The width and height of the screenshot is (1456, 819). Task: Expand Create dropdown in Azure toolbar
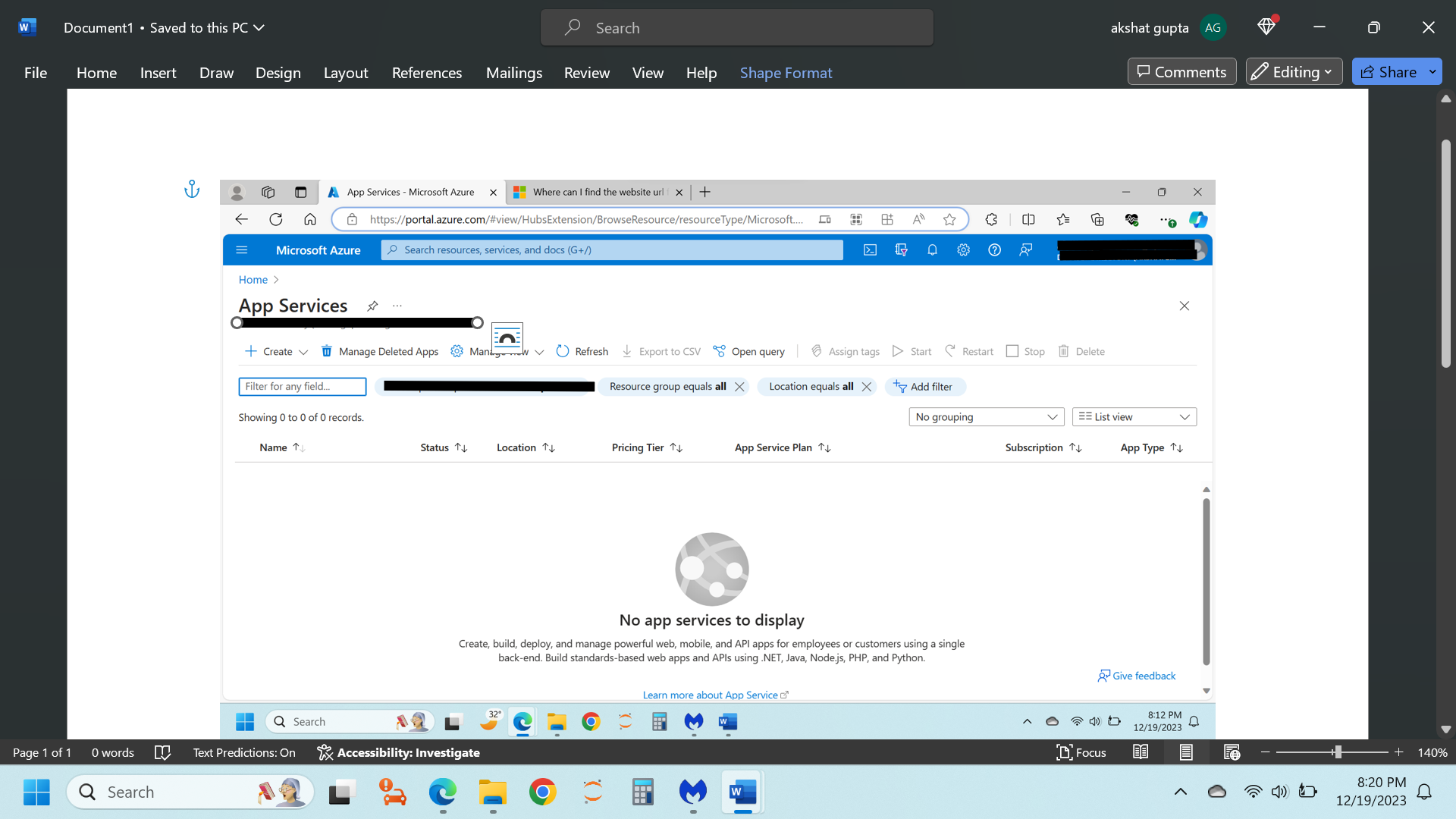coord(303,352)
